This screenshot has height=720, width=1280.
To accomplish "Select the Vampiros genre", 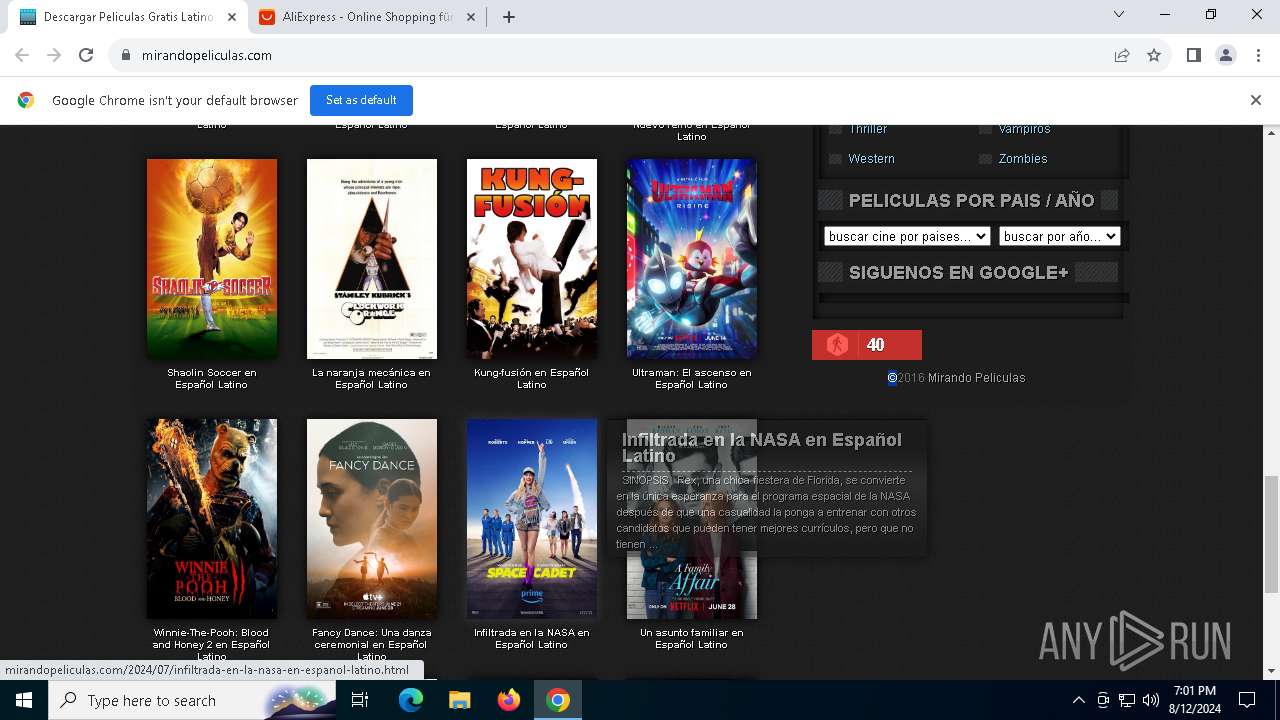I will click(x=1024, y=129).
